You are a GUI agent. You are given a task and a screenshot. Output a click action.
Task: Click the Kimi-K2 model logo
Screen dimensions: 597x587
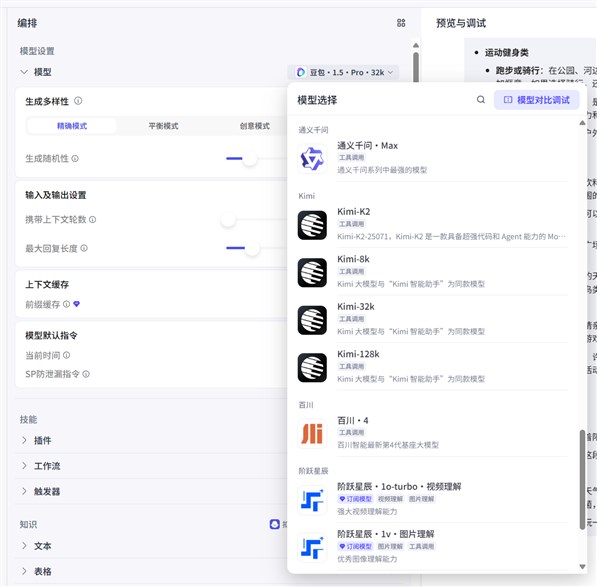point(312,225)
